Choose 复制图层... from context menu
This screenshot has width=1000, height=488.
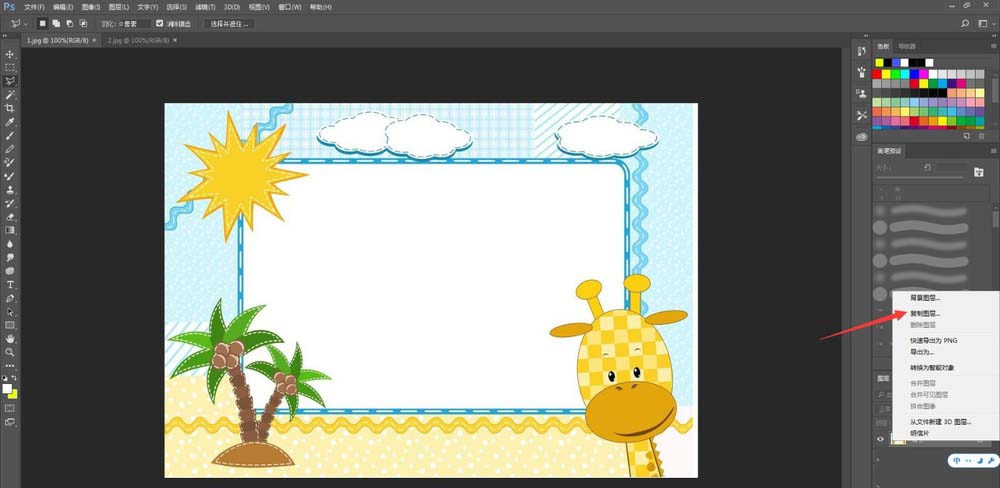coord(925,314)
